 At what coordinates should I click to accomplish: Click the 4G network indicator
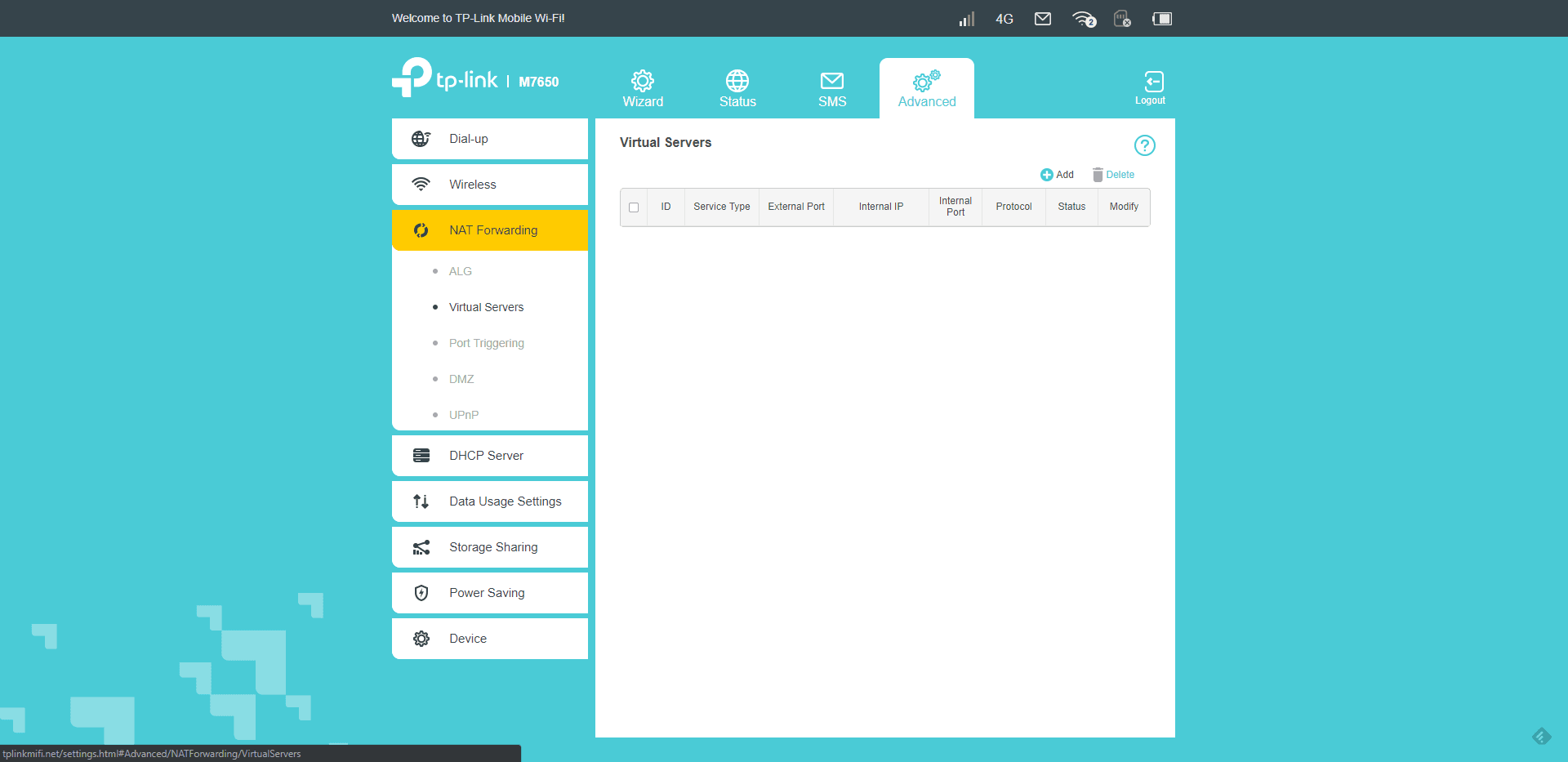(1004, 19)
